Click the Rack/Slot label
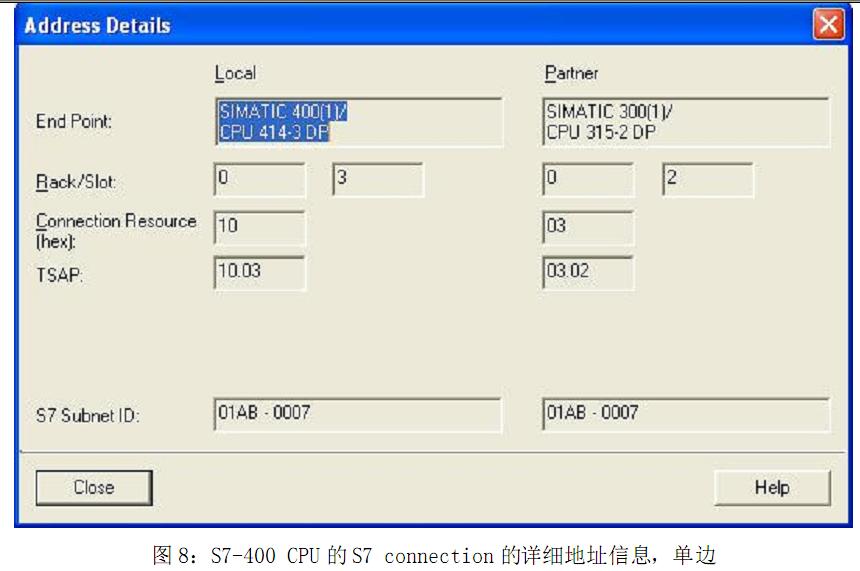This screenshot has width=860, height=571. 76,182
